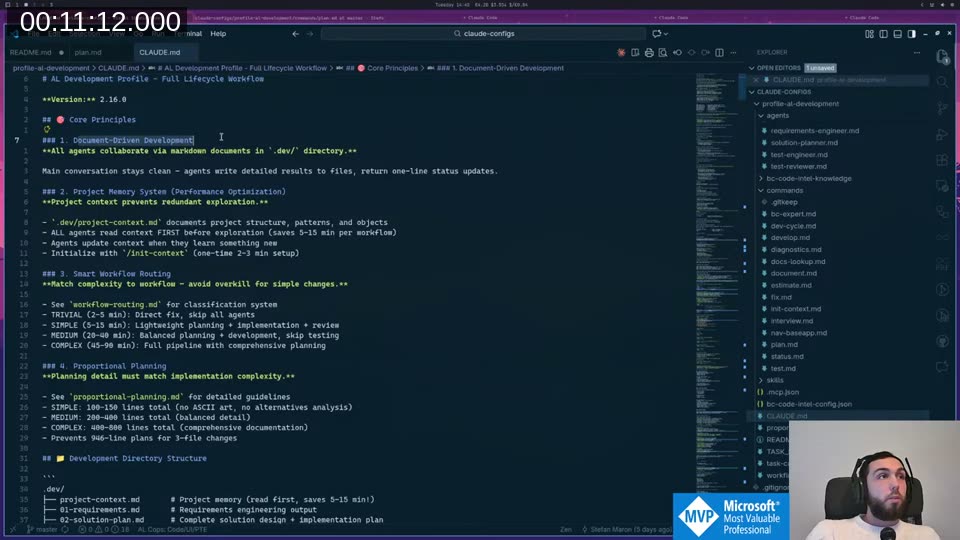Click the find-in-document magnifier icon
Viewport: 960px width, 540px height.
coord(663,53)
